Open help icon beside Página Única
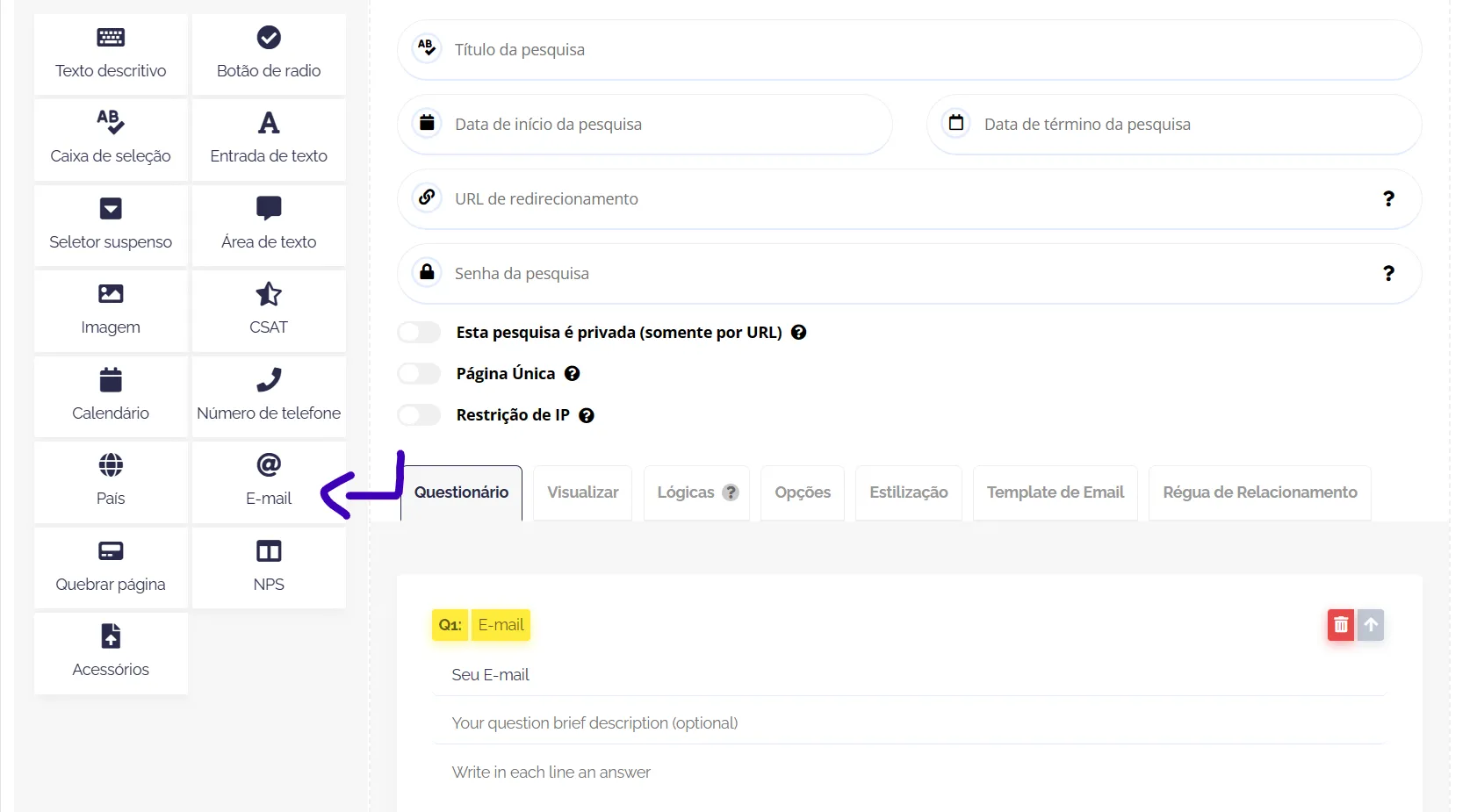1477x812 pixels. [x=573, y=374]
